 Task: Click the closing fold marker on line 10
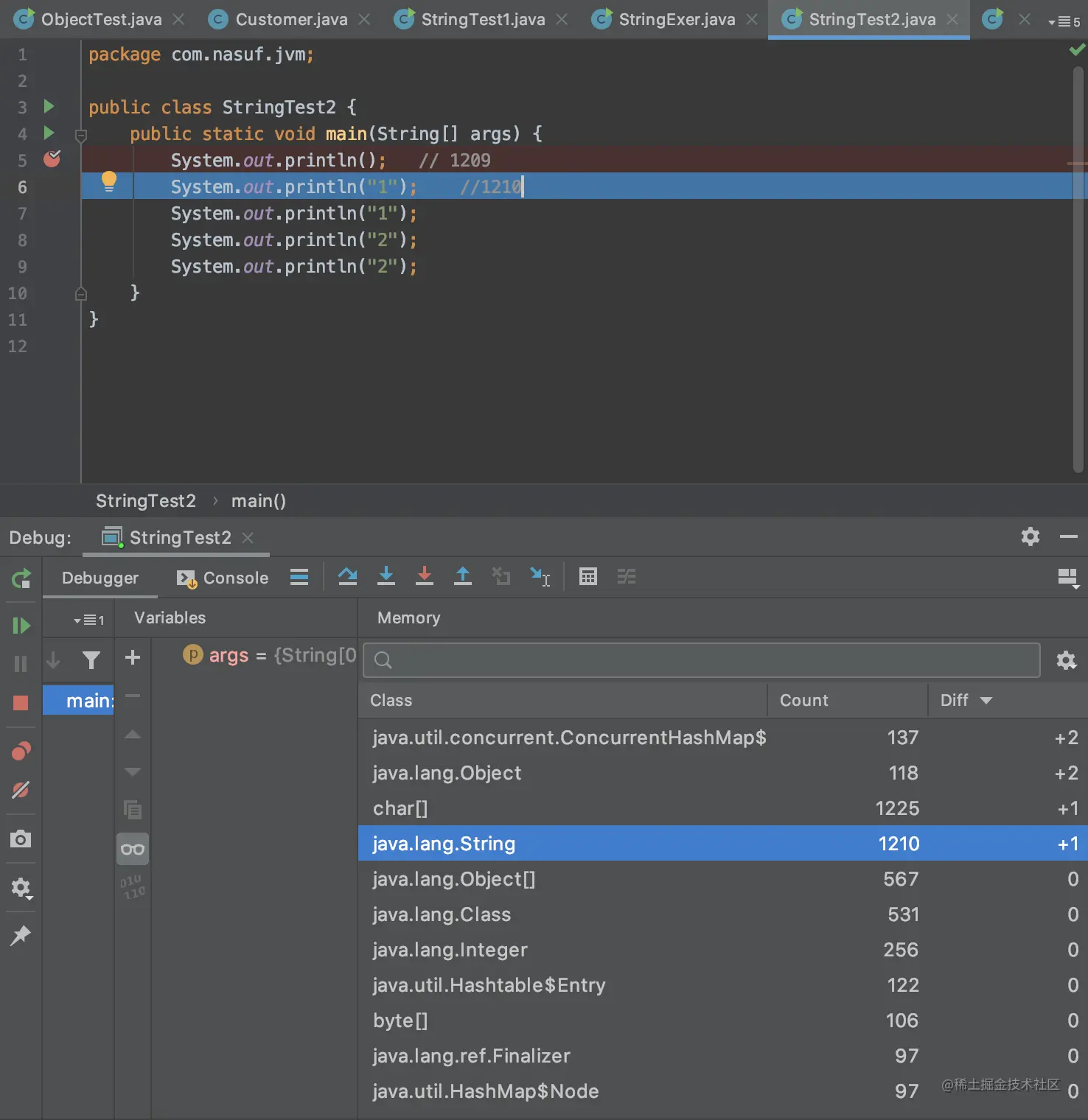81,293
